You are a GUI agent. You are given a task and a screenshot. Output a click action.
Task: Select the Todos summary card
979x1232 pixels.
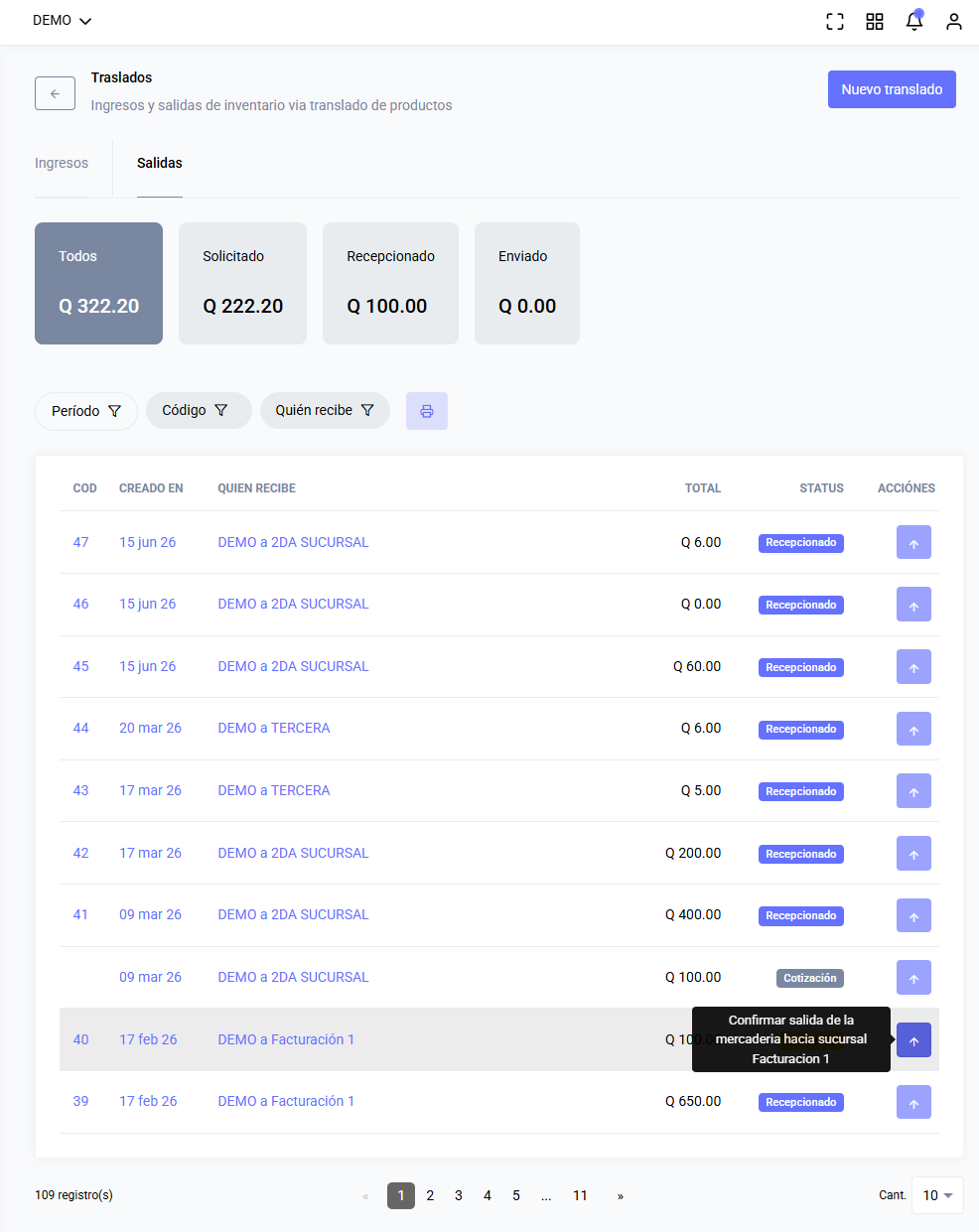(98, 284)
